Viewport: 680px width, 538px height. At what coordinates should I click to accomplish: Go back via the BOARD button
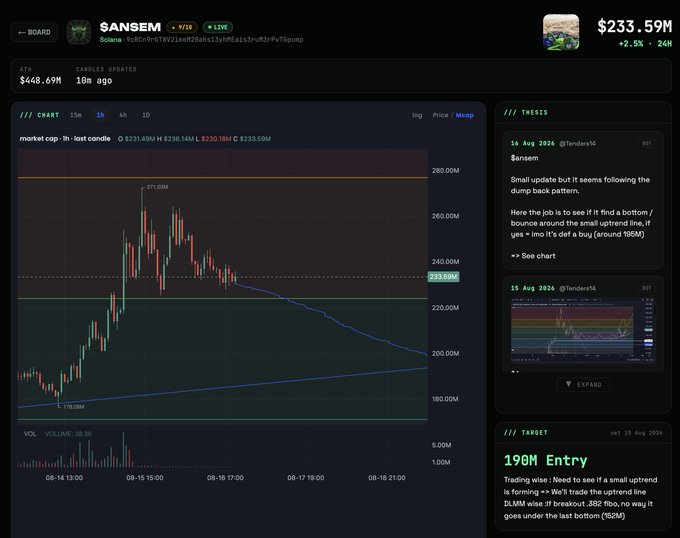[34, 33]
